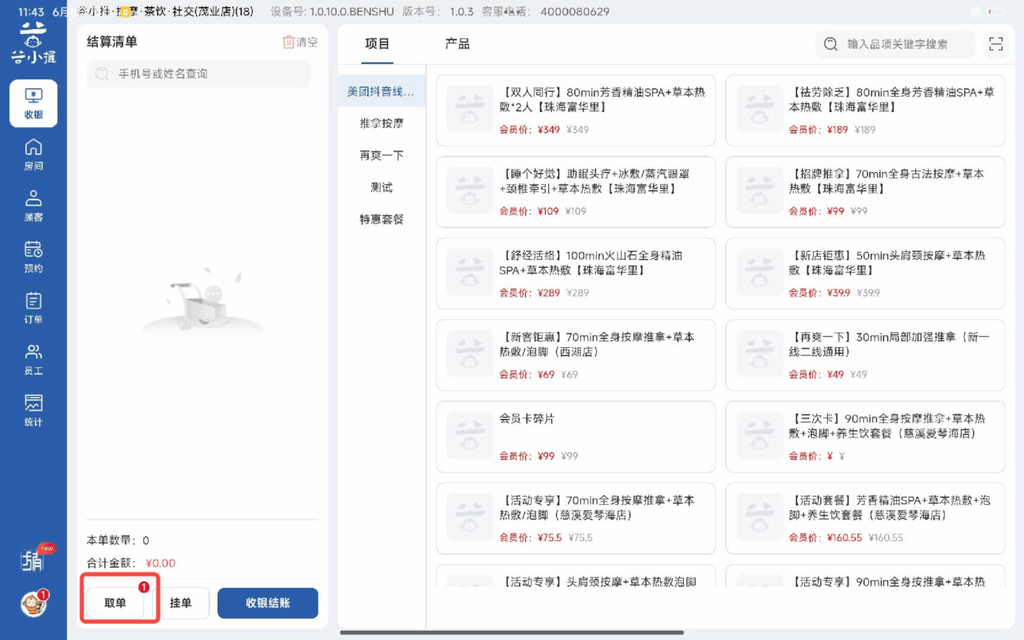1024x640 pixels.
Task: Switch to the 项目 tab
Action: click(x=377, y=44)
